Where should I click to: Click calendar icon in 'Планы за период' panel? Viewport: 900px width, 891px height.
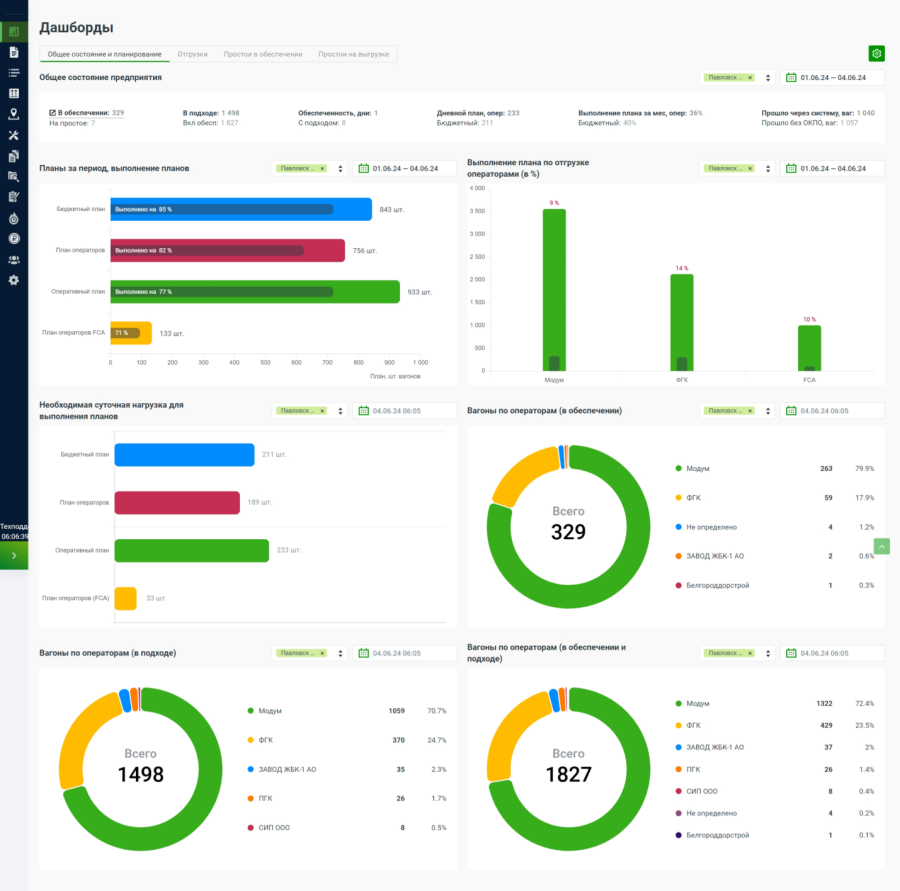point(364,168)
